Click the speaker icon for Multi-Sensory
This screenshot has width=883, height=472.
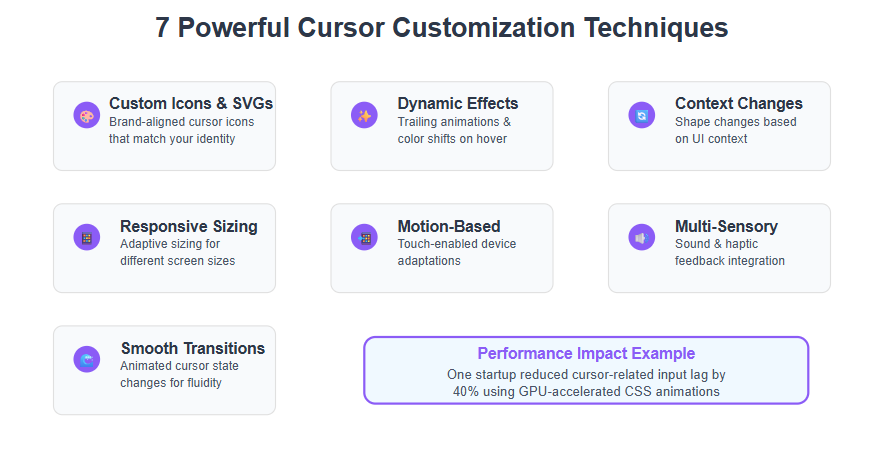(x=642, y=238)
